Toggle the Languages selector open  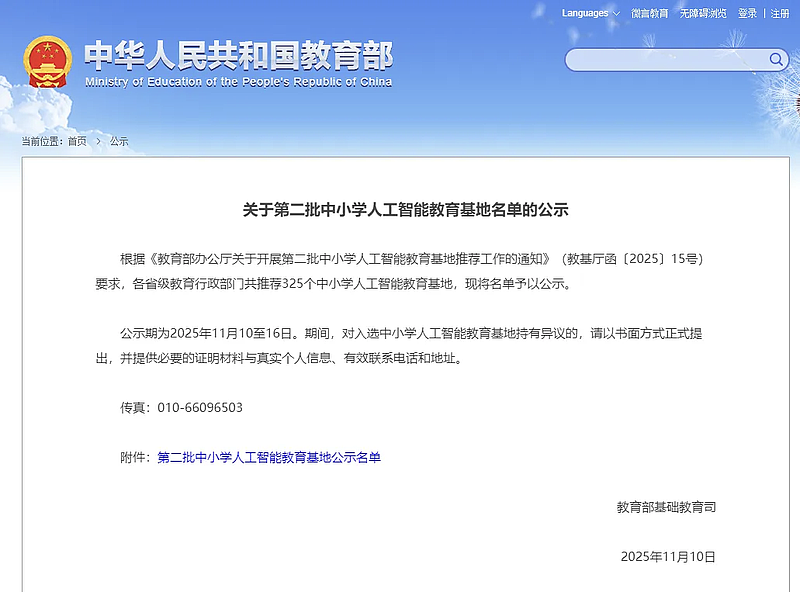(585, 14)
